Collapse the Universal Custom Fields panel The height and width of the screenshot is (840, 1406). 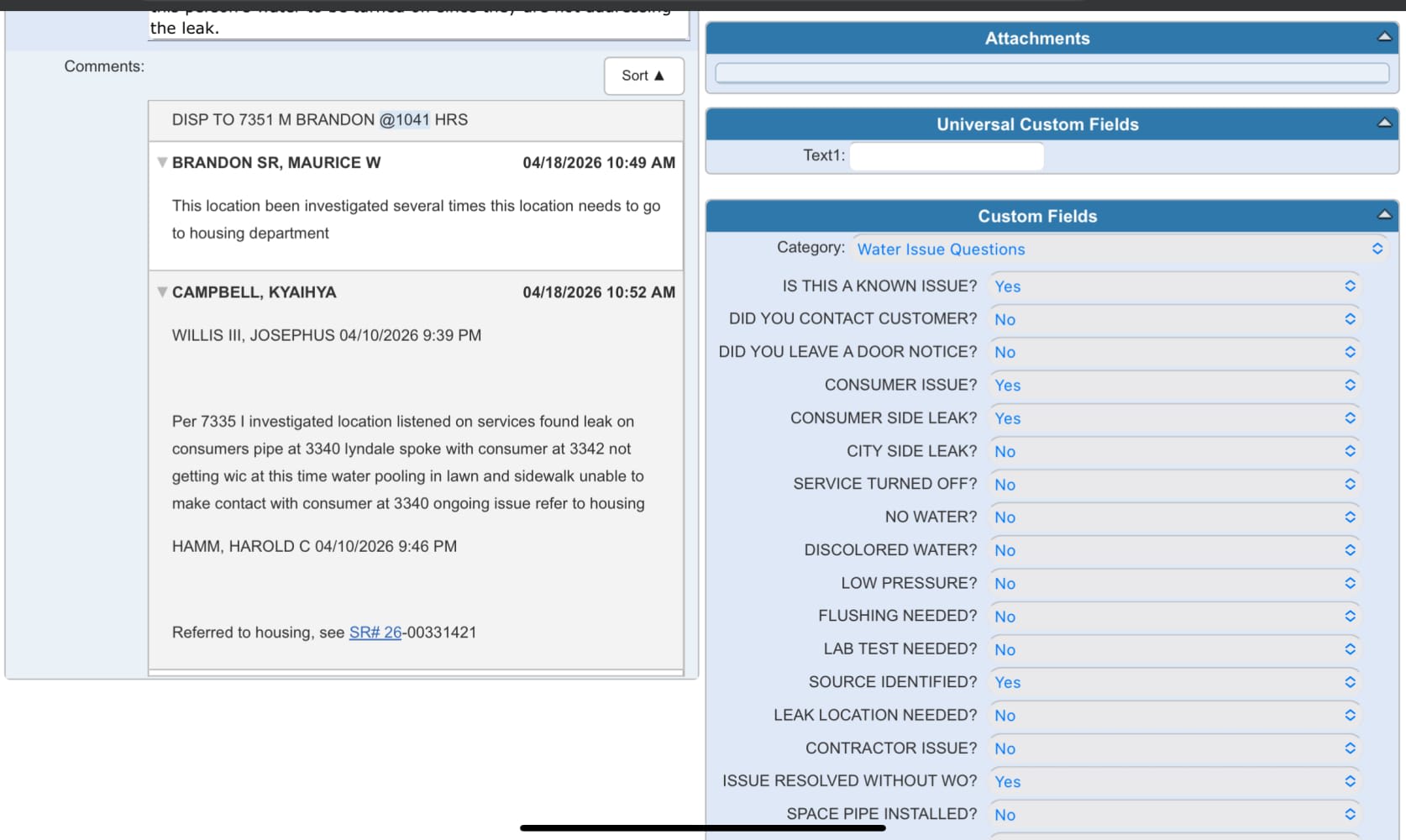[x=1384, y=123]
